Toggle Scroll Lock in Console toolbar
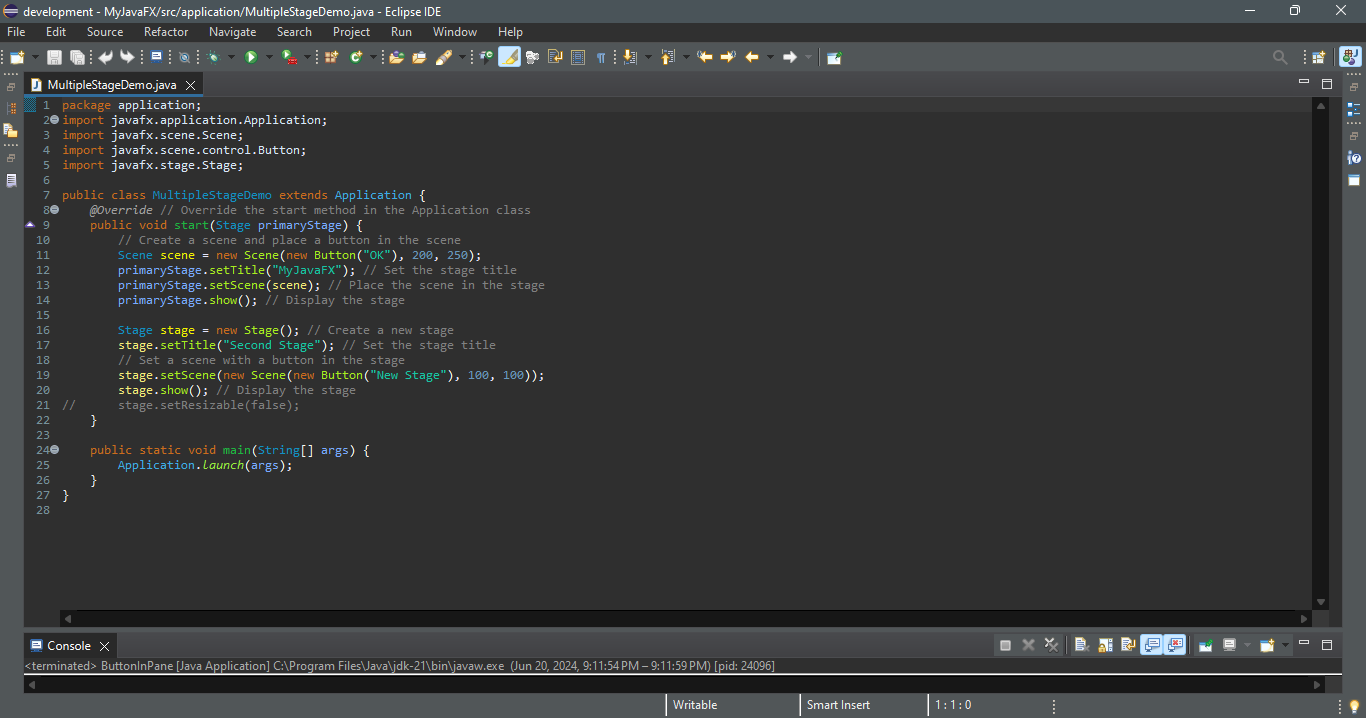 [x=1104, y=645]
